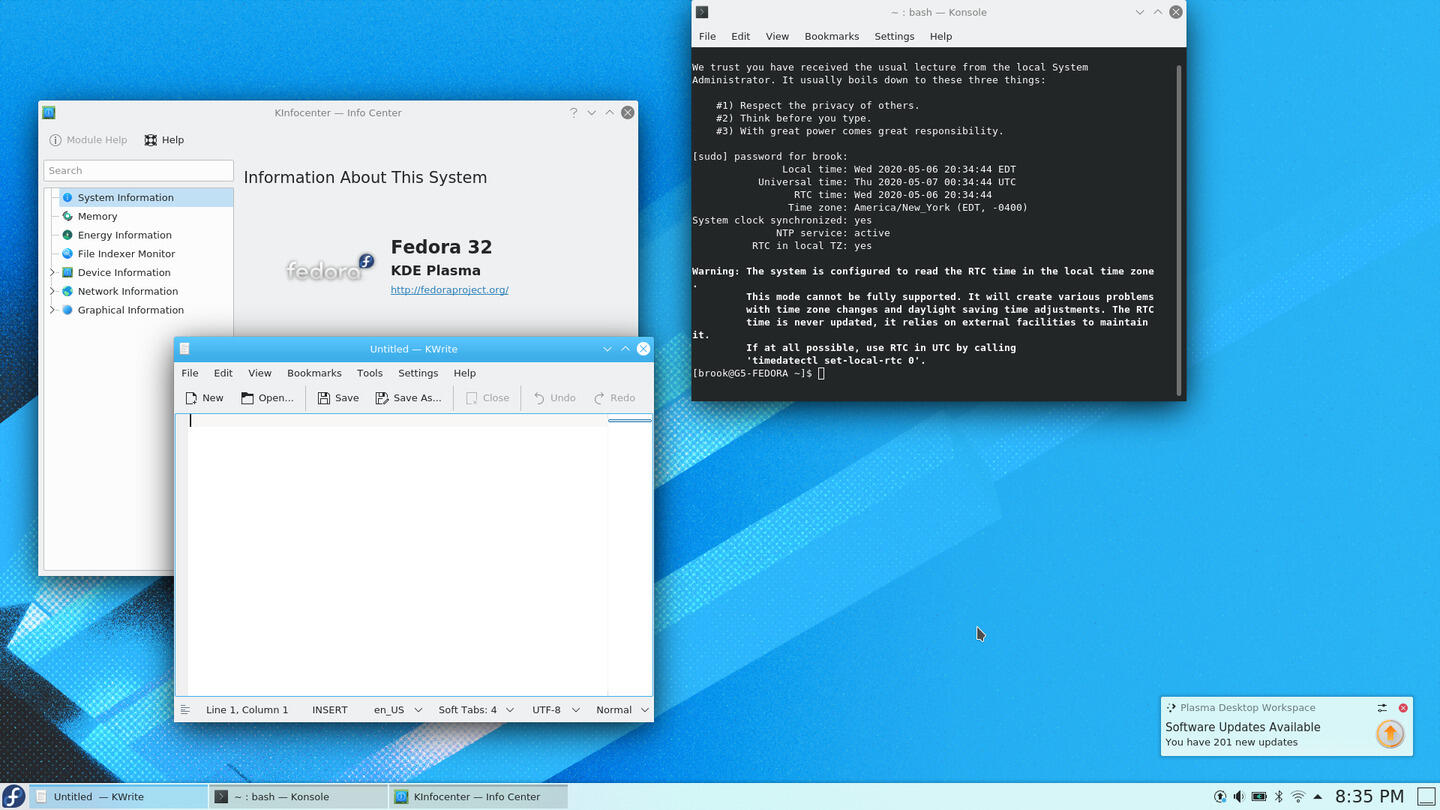Click the KInfocenter title bar app icon
Screen dimensions: 1440x810
point(49,113)
